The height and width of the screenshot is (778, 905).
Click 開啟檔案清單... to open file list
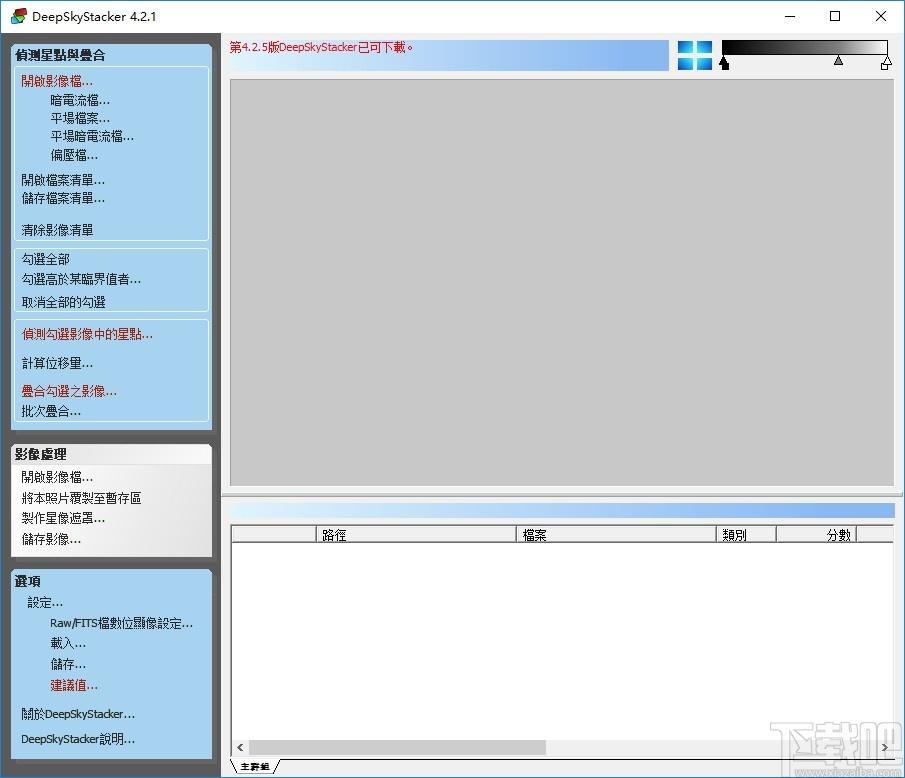(63, 180)
